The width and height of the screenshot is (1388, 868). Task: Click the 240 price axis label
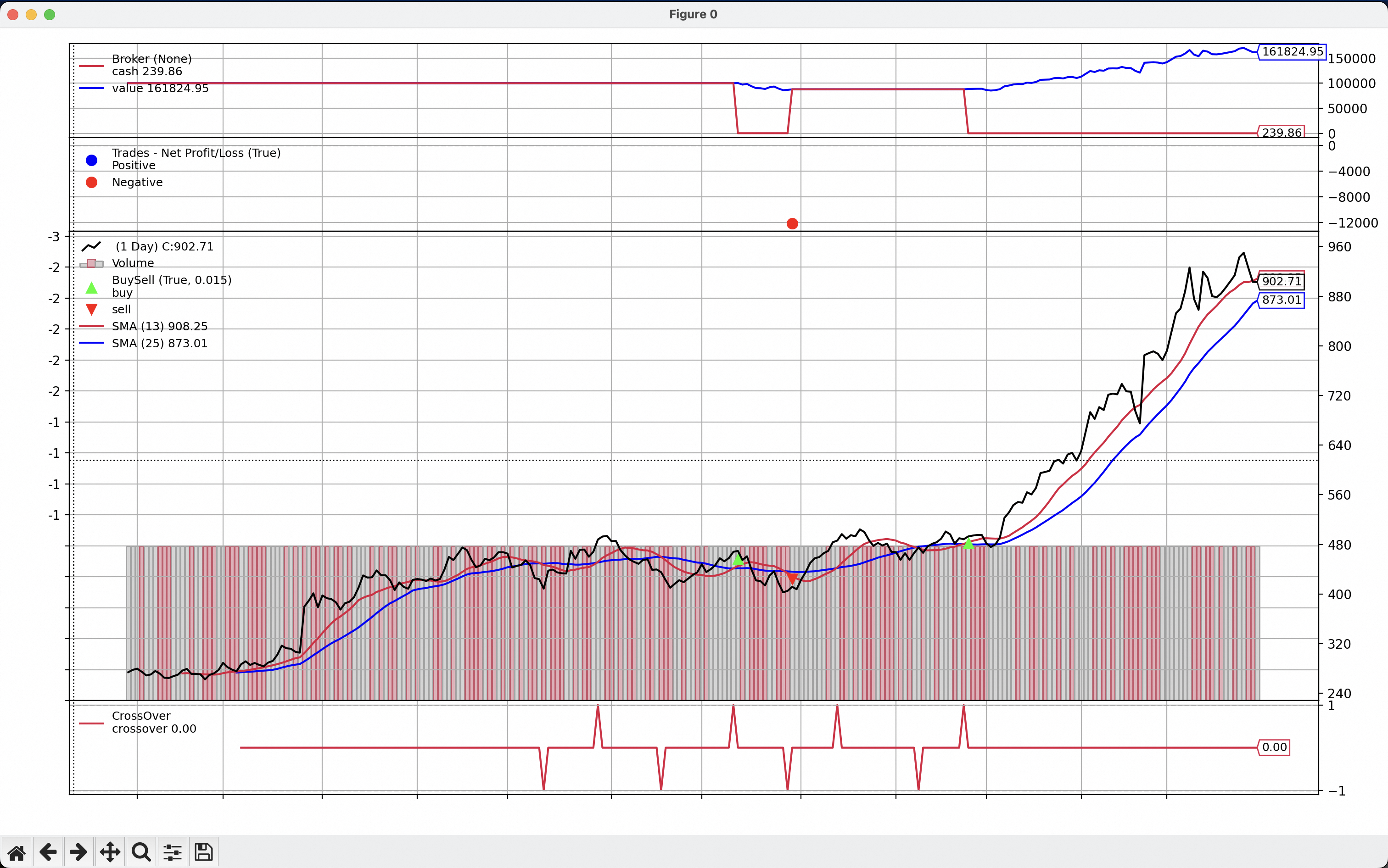[x=1339, y=694]
